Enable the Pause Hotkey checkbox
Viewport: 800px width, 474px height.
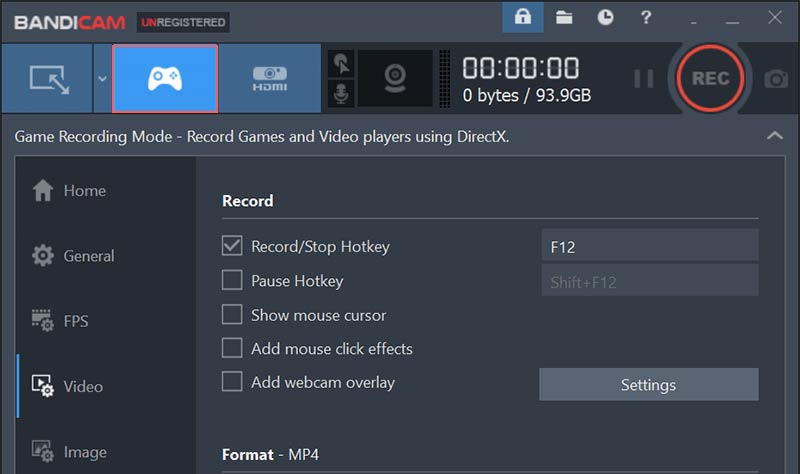[232, 281]
